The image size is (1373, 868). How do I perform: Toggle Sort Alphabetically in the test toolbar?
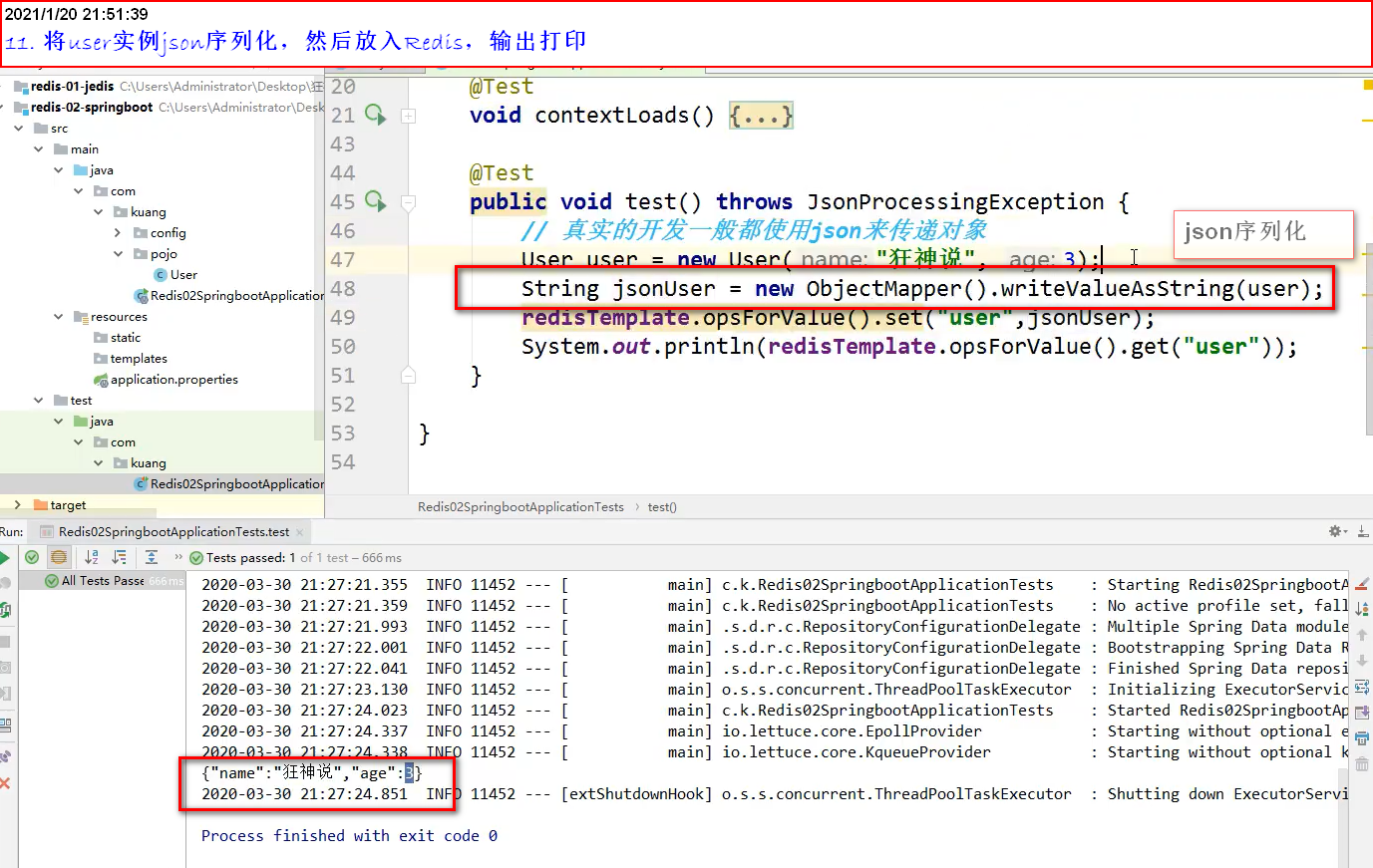coord(92,557)
